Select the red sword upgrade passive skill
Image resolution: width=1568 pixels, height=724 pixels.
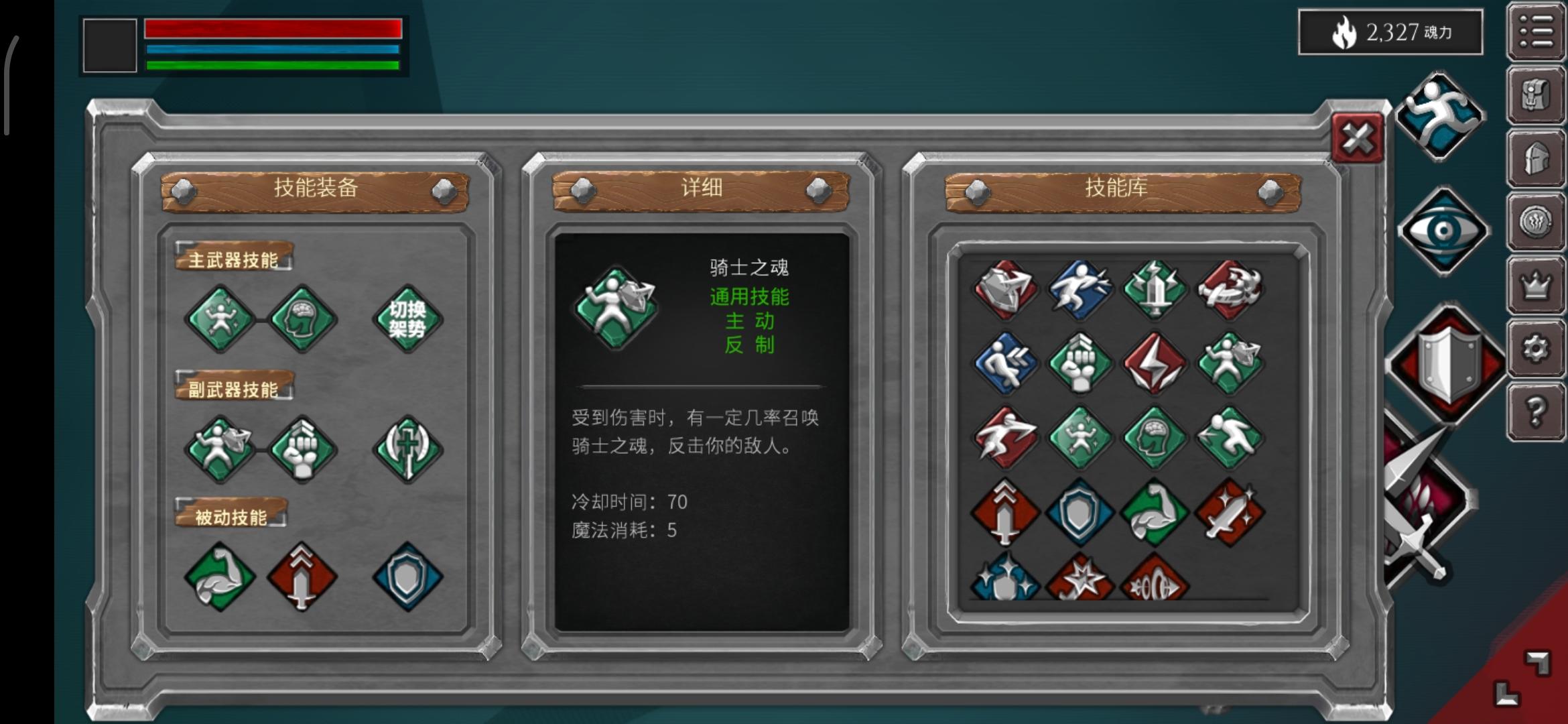pyautogui.click(x=302, y=577)
